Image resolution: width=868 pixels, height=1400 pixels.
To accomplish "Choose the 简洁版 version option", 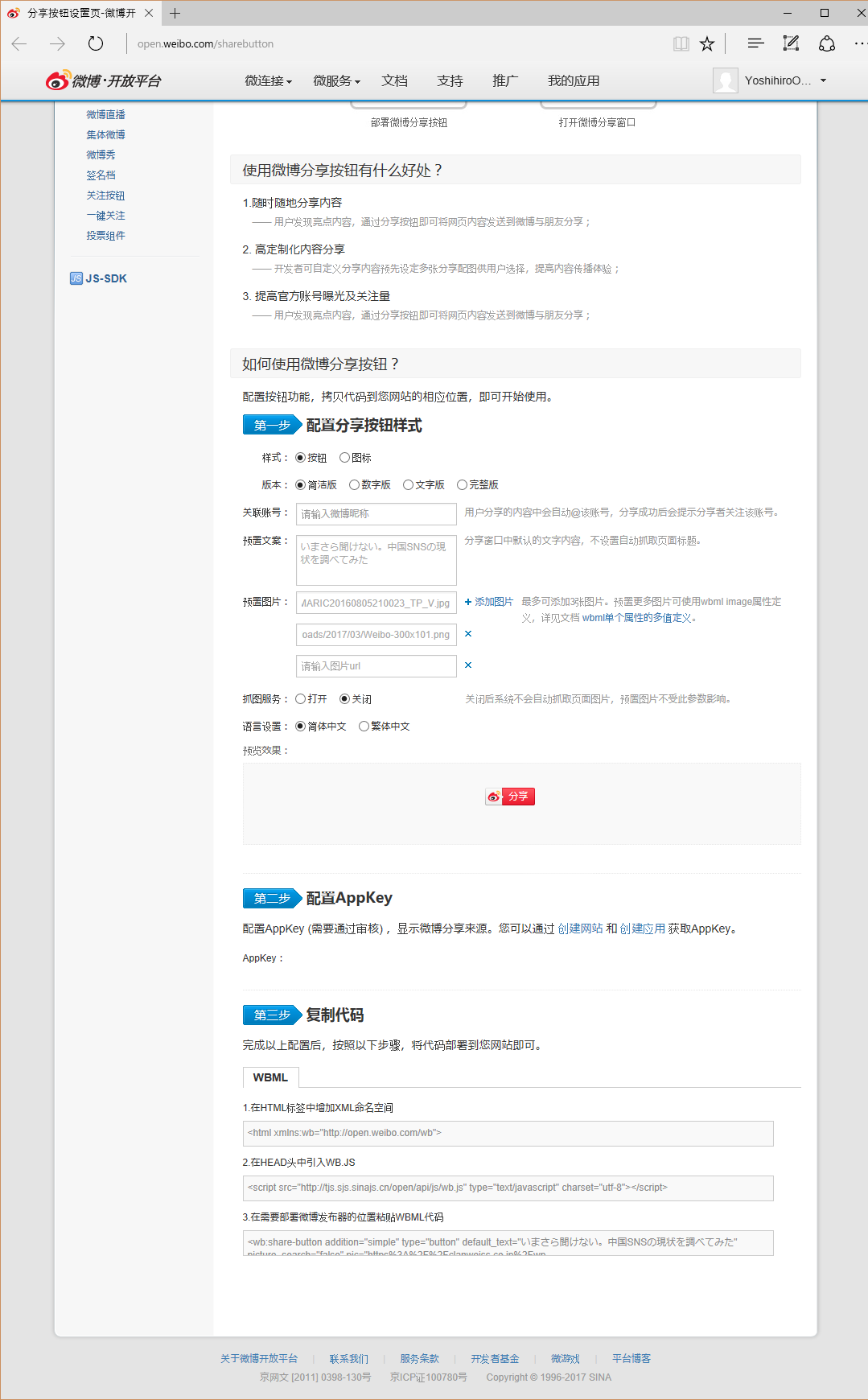I will coord(300,485).
